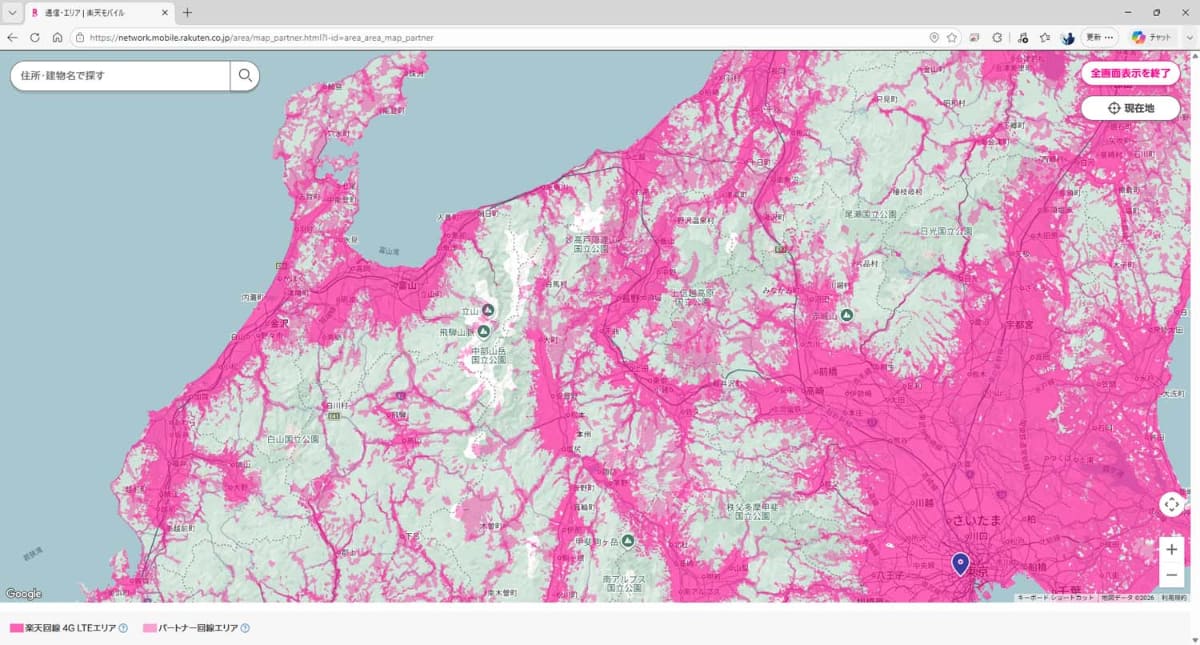Go to the browser home page
1200x645 pixels.
[57, 37]
